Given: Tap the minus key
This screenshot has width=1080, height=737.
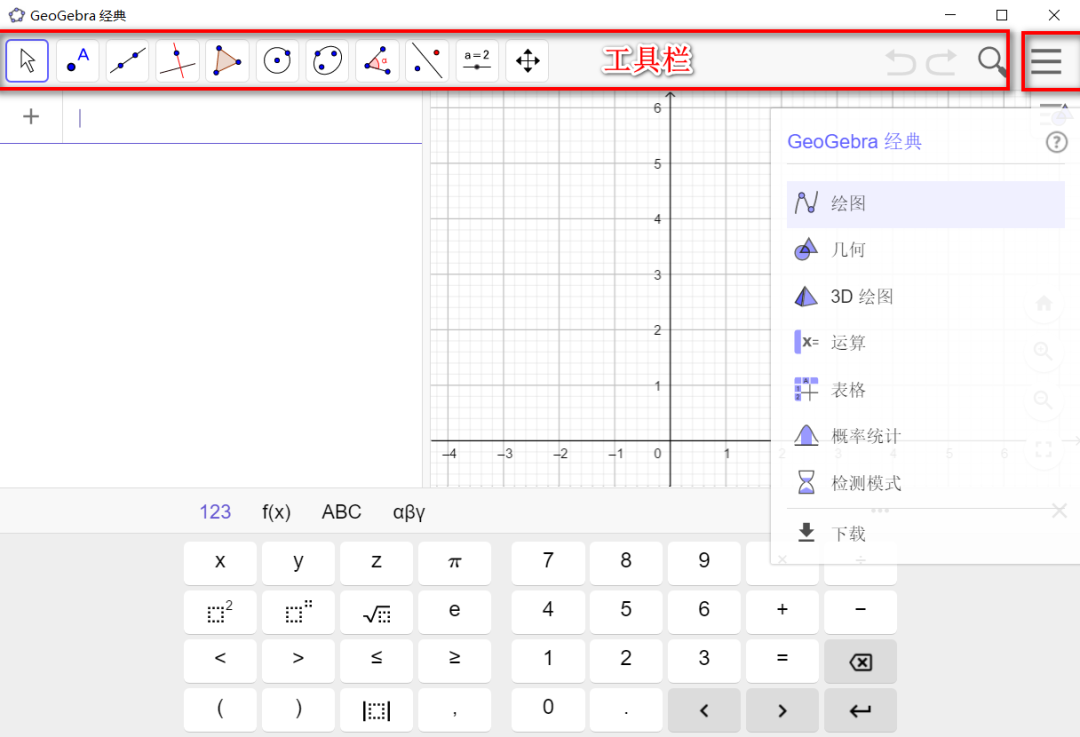Looking at the screenshot, I should tap(860, 612).
